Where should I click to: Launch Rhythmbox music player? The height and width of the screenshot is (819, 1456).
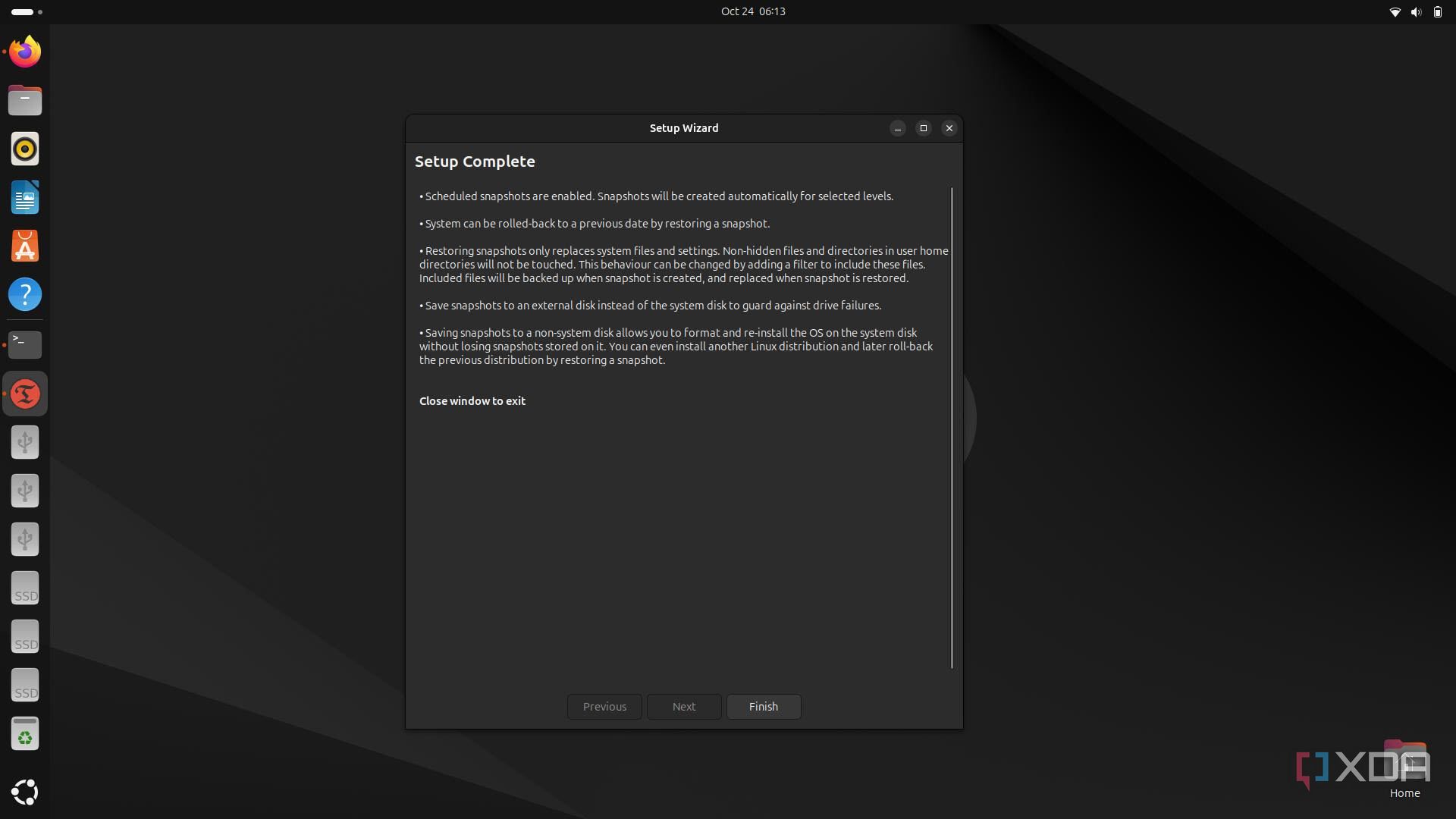25,149
